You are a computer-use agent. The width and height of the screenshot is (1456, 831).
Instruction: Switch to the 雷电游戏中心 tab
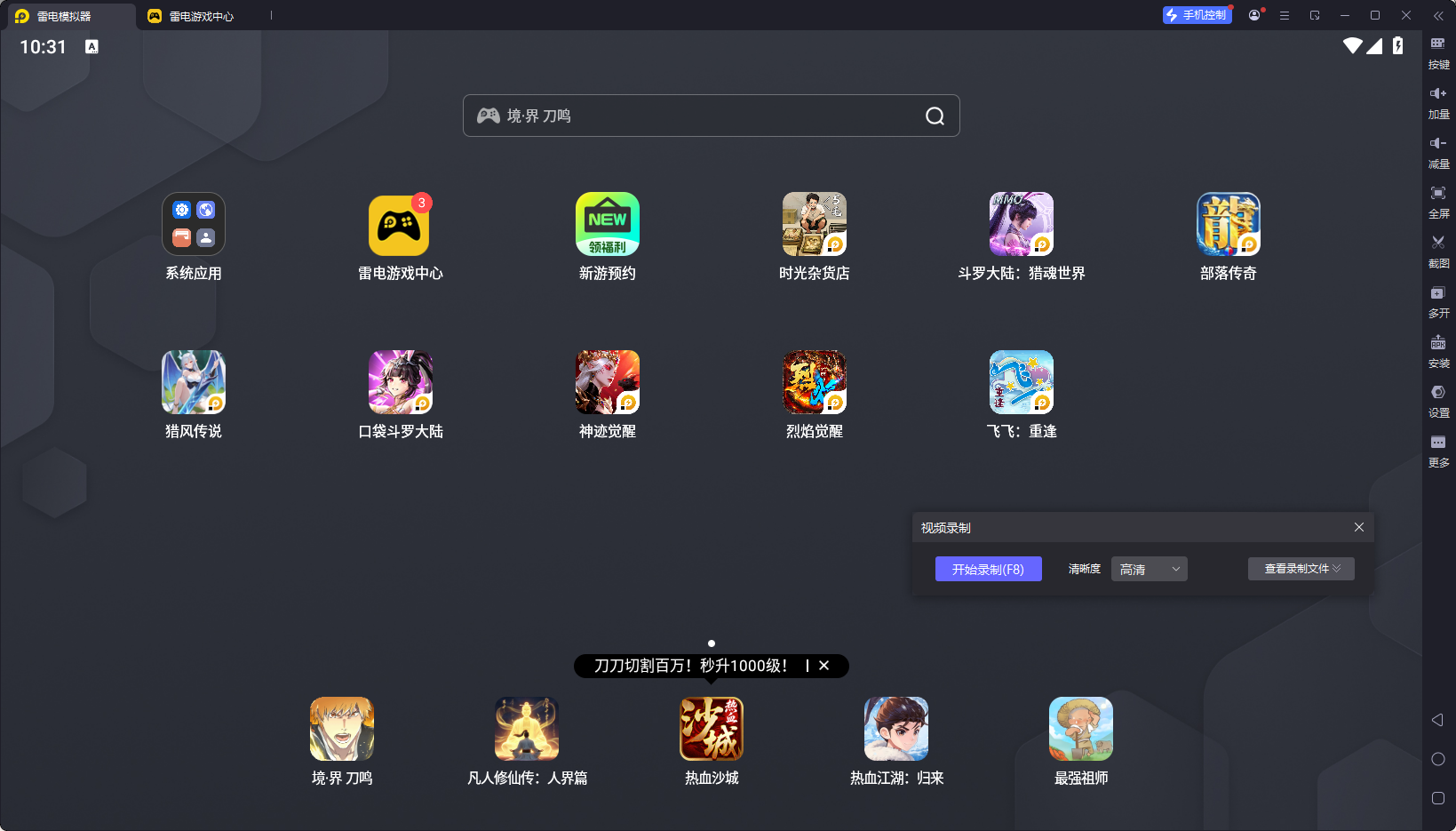point(201,16)
